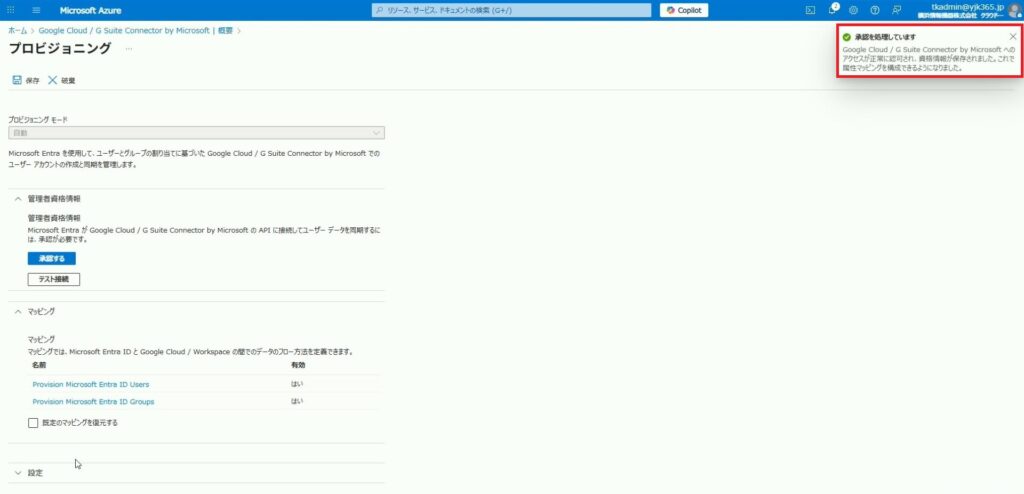Open portal settings gear icon
This screenshot has height=494, width=1024.
[853, 10]
